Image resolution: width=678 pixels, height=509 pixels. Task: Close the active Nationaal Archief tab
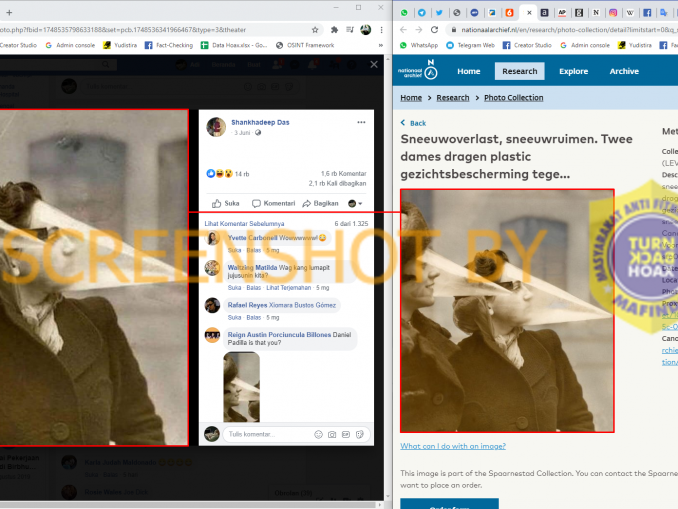[x=529, y=13]
